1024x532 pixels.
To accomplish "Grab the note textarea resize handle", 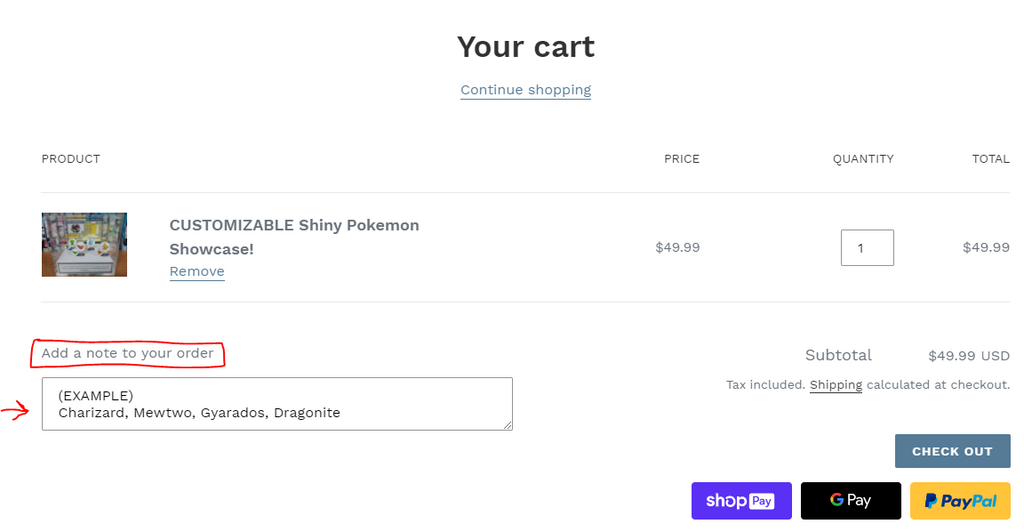I will tap(508, 426).
